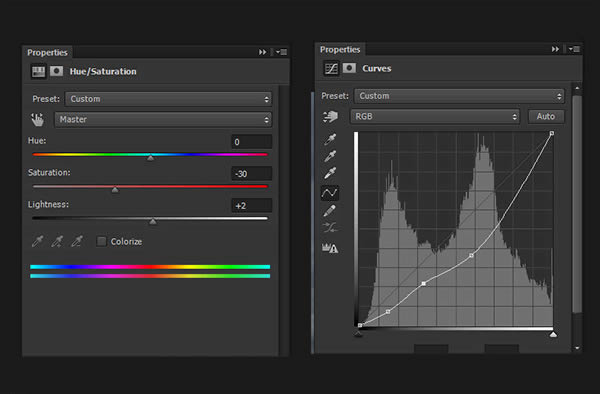Screen dimensions: 600x394
Task: Open the Curves panel flyout menu
Action: click(574, 49)
